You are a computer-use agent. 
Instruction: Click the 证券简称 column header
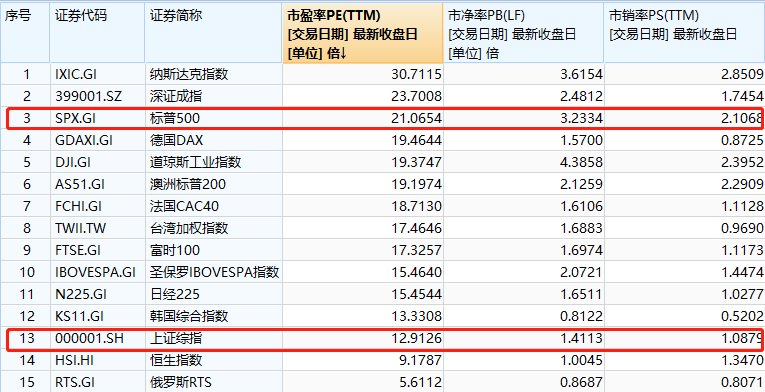point(213,33)
